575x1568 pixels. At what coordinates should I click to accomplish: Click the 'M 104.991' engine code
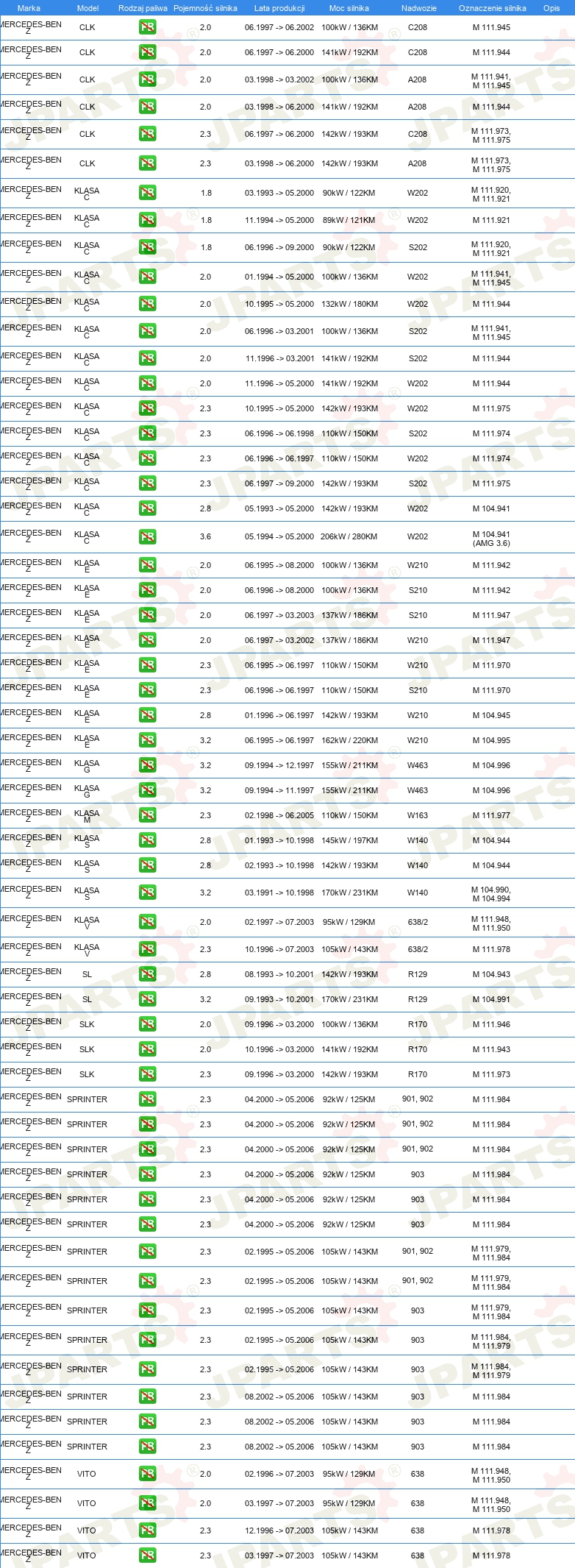491,999
